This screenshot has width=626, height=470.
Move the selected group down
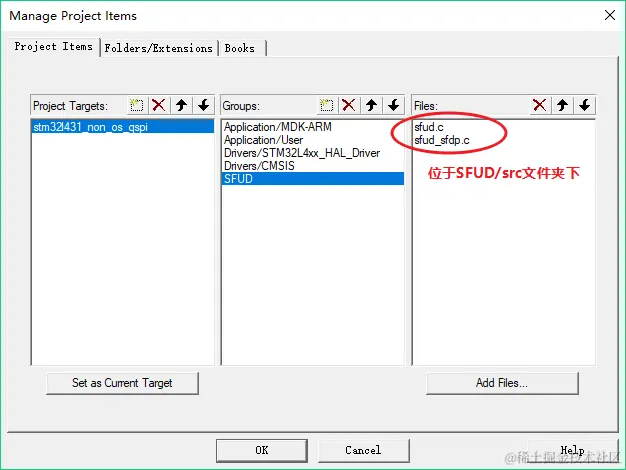(x=394, y=105)
